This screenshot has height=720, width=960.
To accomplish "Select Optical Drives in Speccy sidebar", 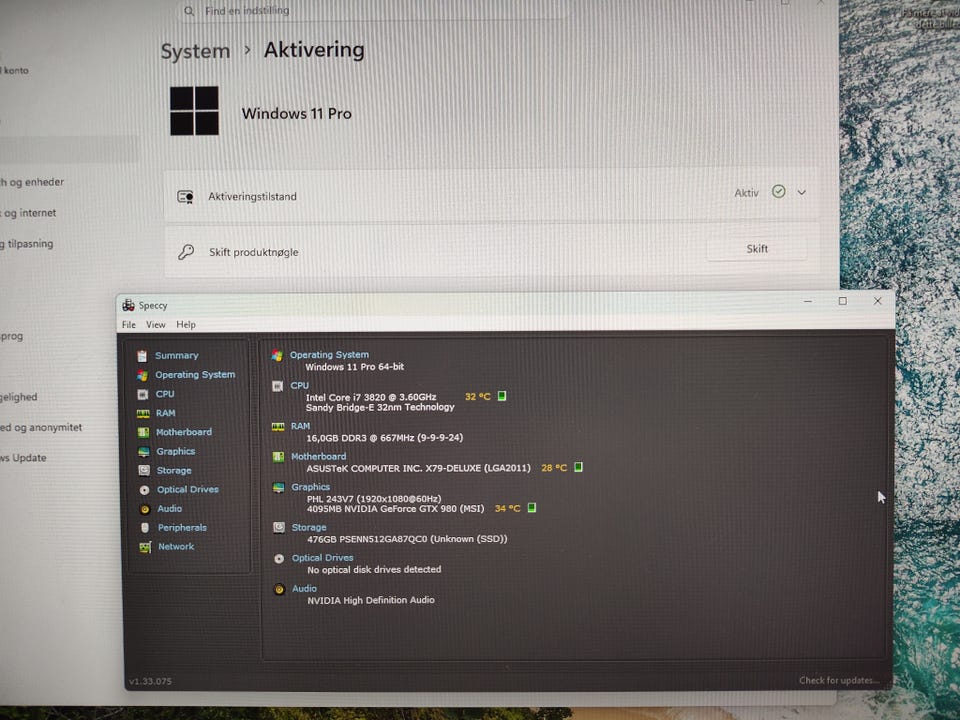I will pyautogui.click(x=187, y=489).
